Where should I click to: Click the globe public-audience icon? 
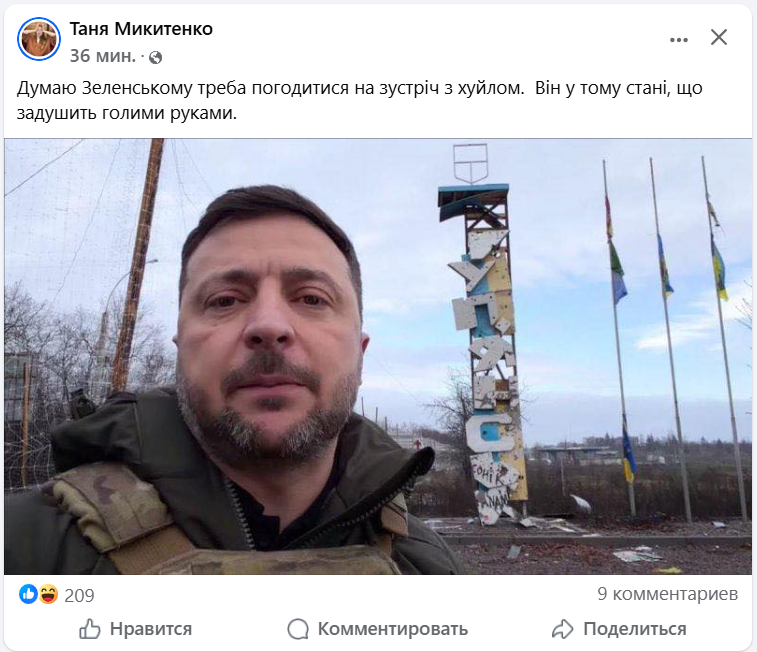pyautogui.click(x=155, y=57)
